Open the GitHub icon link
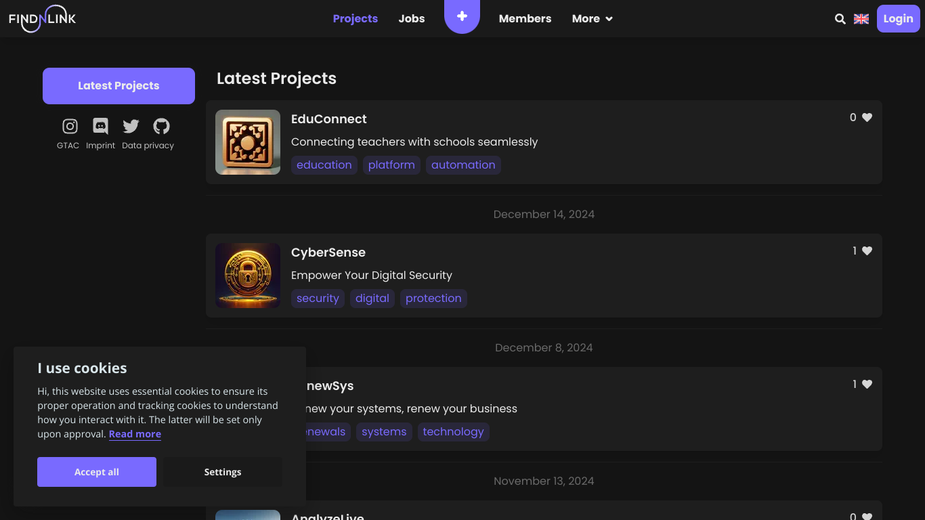 pyautogui.click(x=161, y=126)
